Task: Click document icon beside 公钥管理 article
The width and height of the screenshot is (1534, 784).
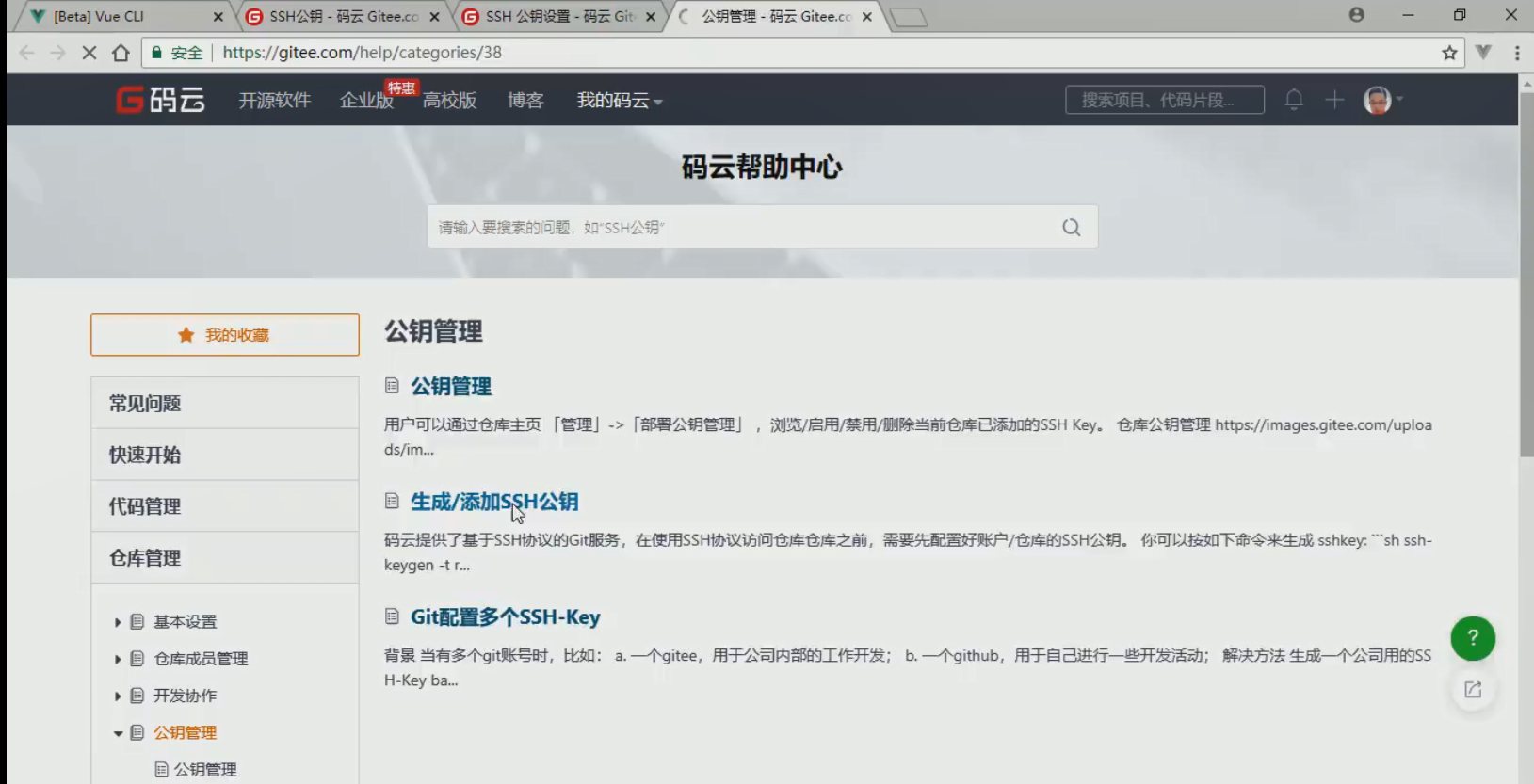Action: pos(392,385)
